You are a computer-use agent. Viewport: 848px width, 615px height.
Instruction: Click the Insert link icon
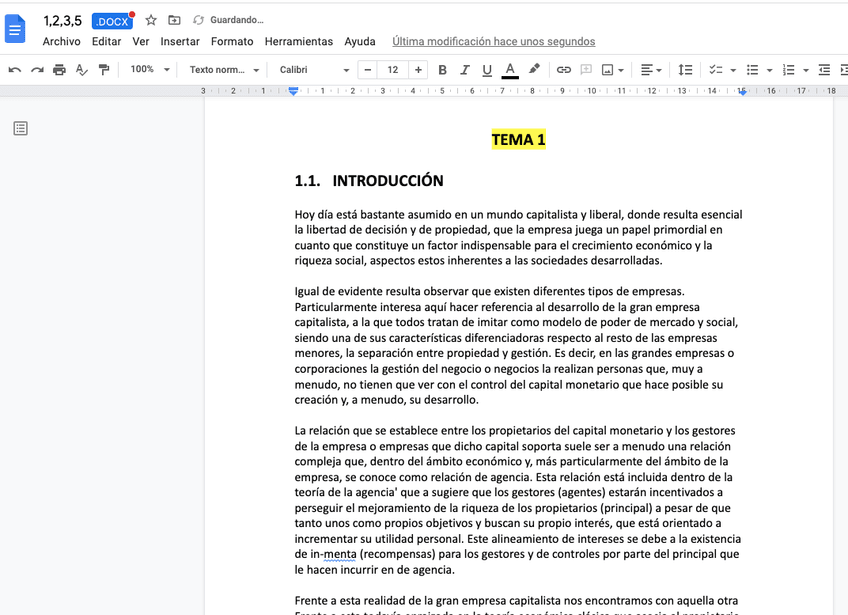(x=563, y=70)
